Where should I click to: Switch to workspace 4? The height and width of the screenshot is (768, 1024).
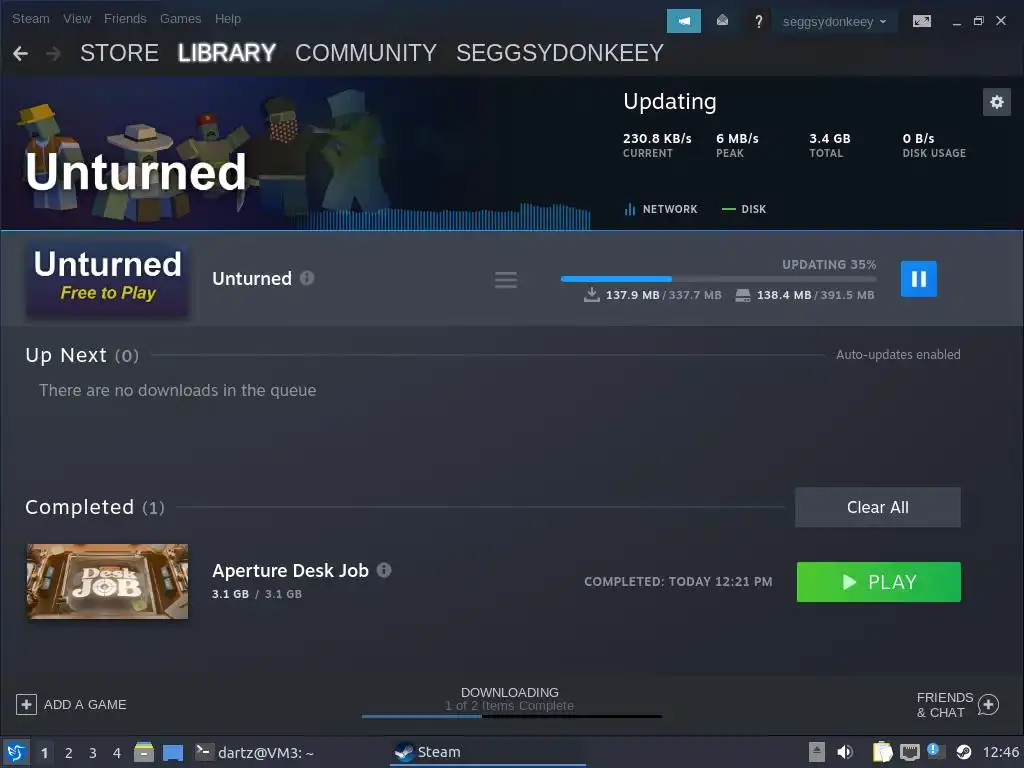117,753
